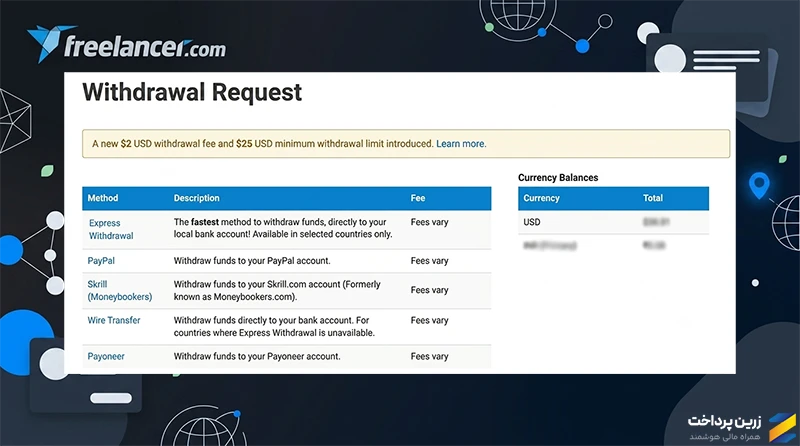Click Fees vary in the Payoneer row
This screenshot has height=446, width=800.
pos(429,356)
